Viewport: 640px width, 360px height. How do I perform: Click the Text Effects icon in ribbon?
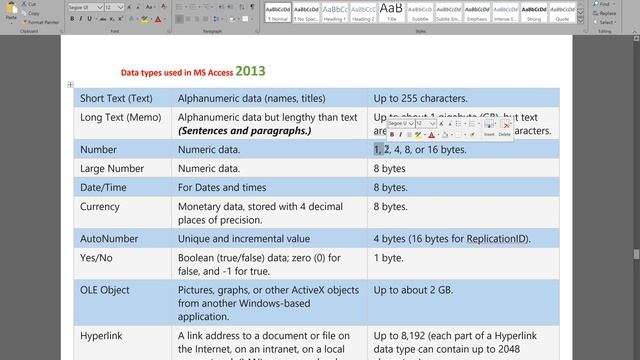[x=132, y=19]
